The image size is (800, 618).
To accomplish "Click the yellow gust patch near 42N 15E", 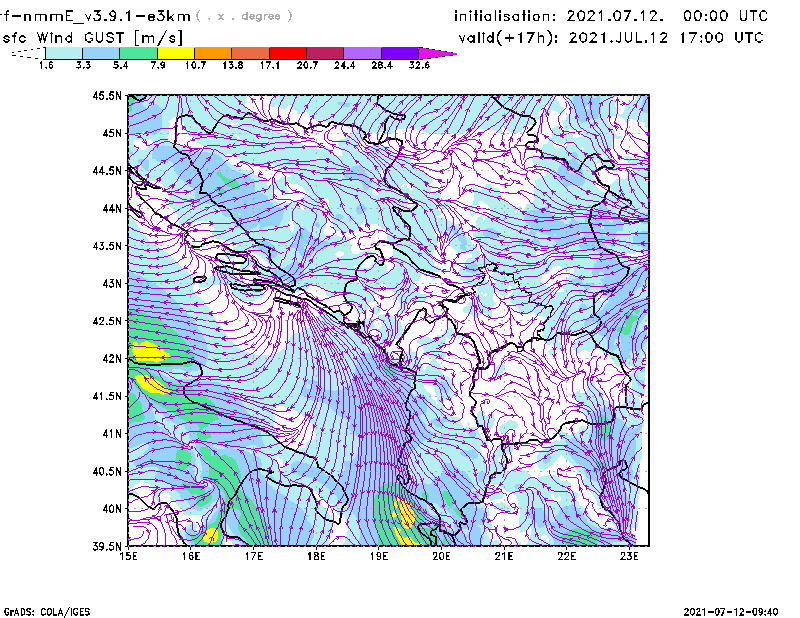I will pyautogui.click(x=149, y=351).
